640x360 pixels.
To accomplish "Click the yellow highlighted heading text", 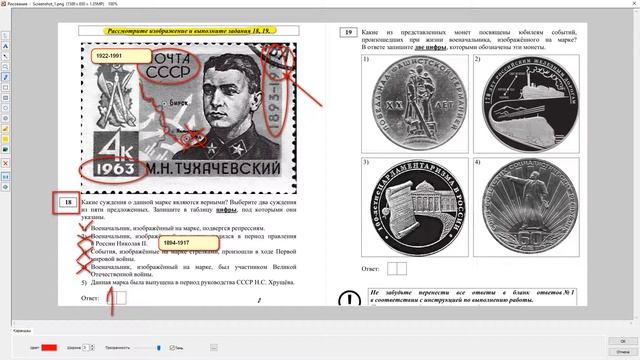I will click(x=189, y=31).
